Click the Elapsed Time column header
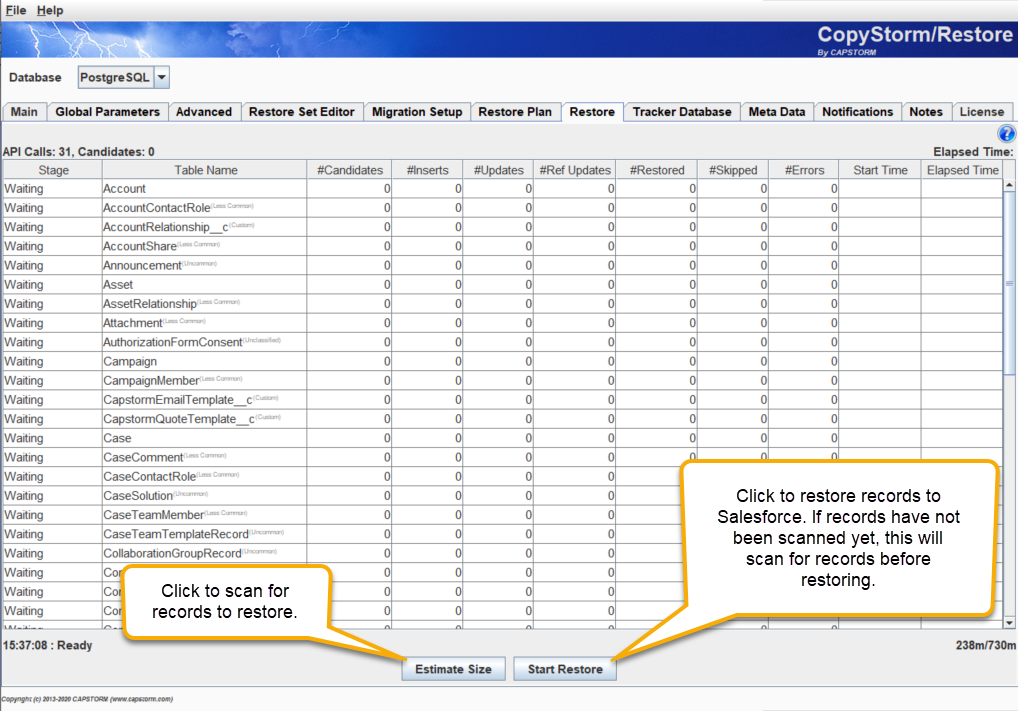The height and width of the screenshot is (711, 1018). point(962,170)
